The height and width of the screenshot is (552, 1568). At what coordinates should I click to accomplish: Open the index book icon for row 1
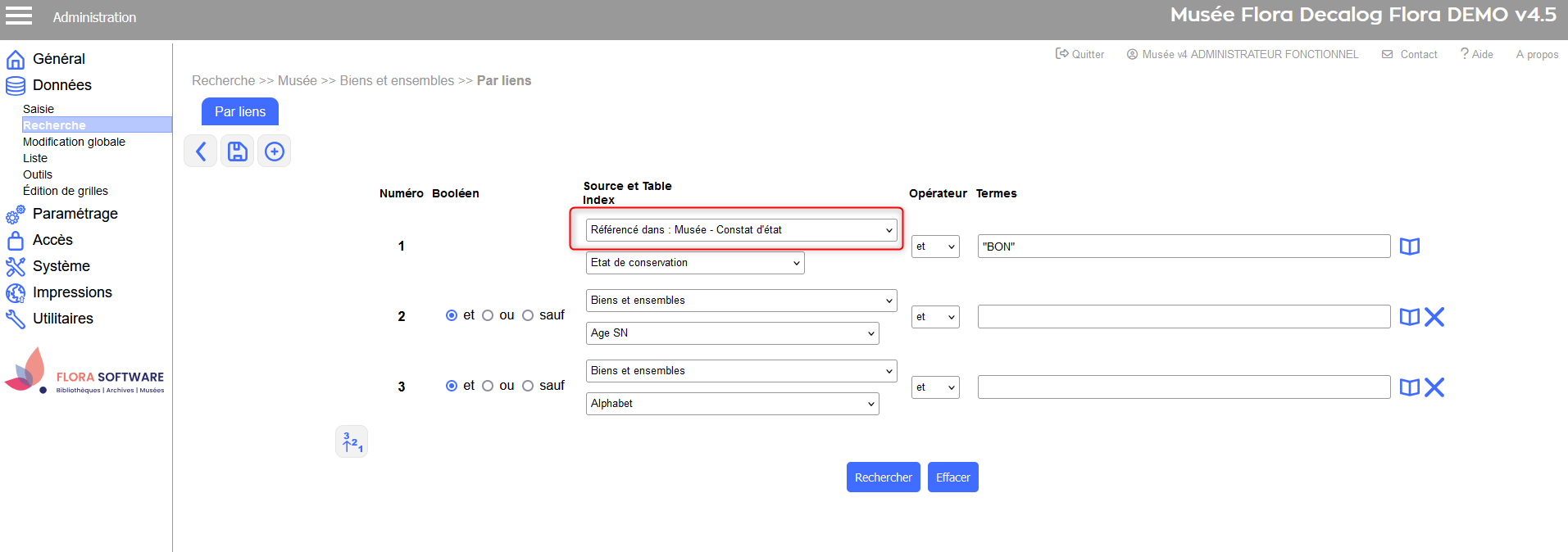(x=1409, y=247)
